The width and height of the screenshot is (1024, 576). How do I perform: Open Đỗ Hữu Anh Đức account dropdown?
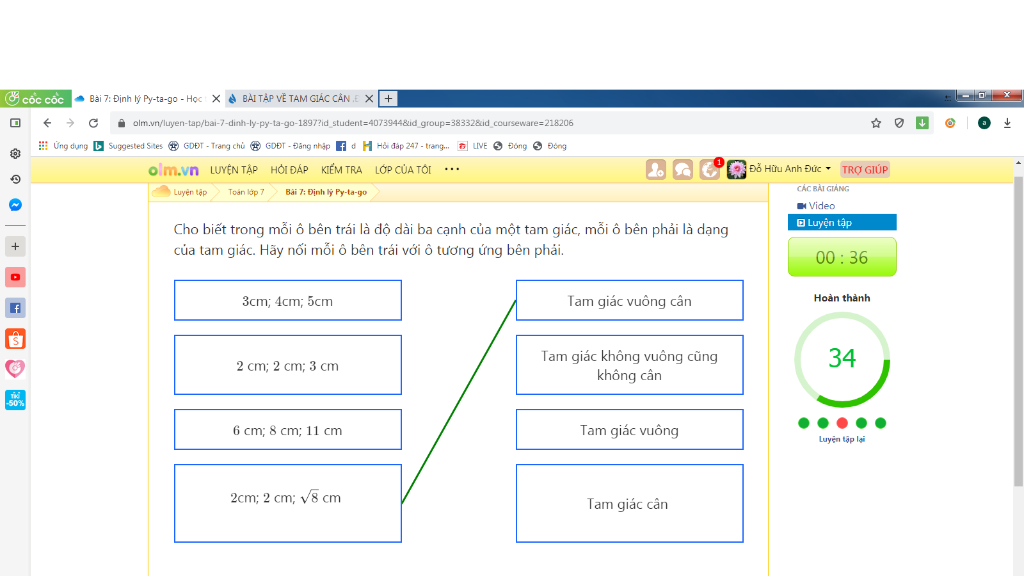790,169
